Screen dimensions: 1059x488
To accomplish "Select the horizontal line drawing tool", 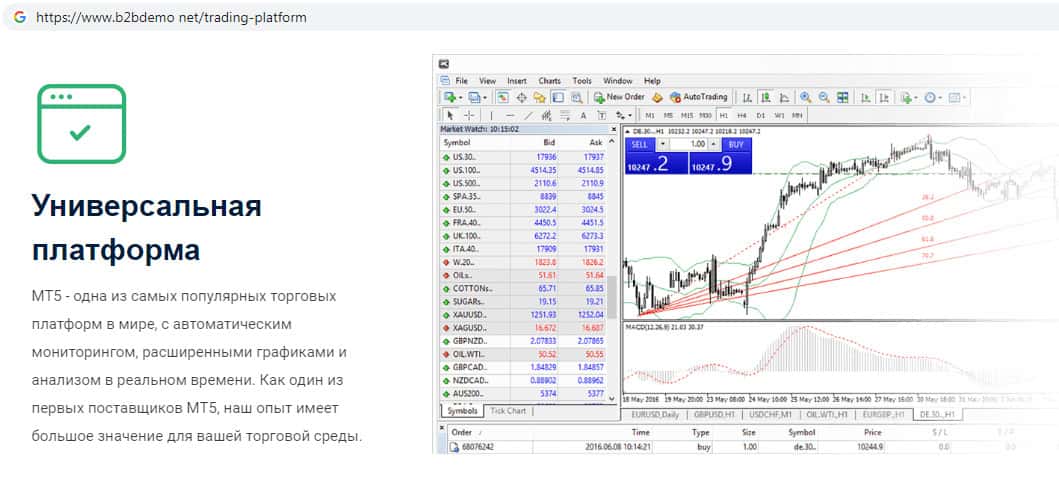I will coord(510,115).
